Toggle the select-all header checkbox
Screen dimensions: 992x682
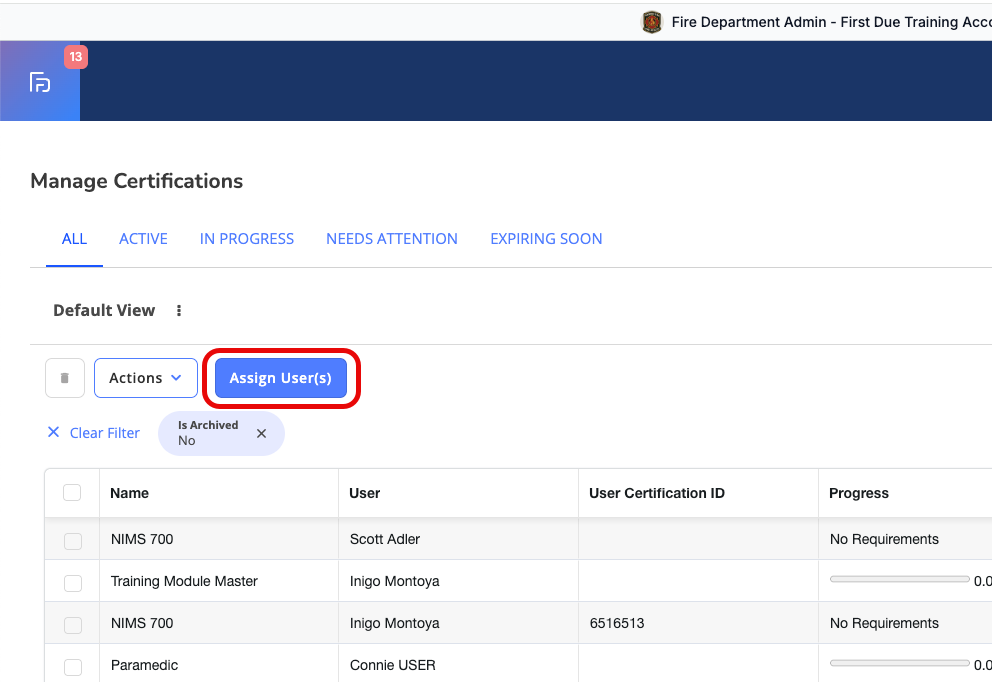pyautogui.click(x=72, y=493)
